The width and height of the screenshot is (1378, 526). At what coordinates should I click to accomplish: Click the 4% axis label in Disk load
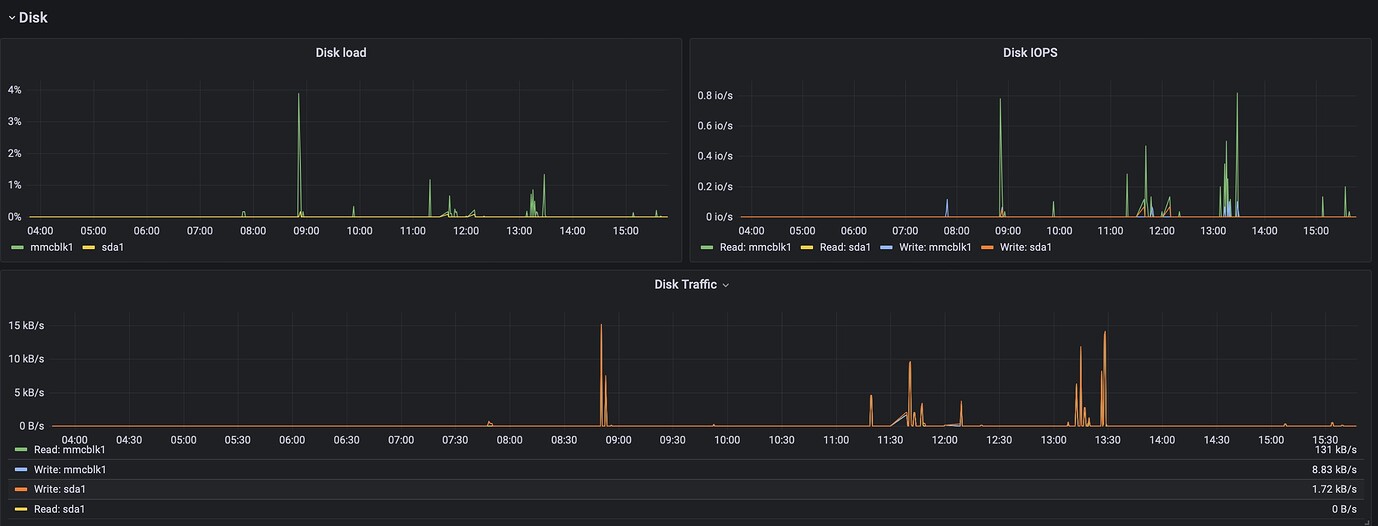[x=15, y=90]
